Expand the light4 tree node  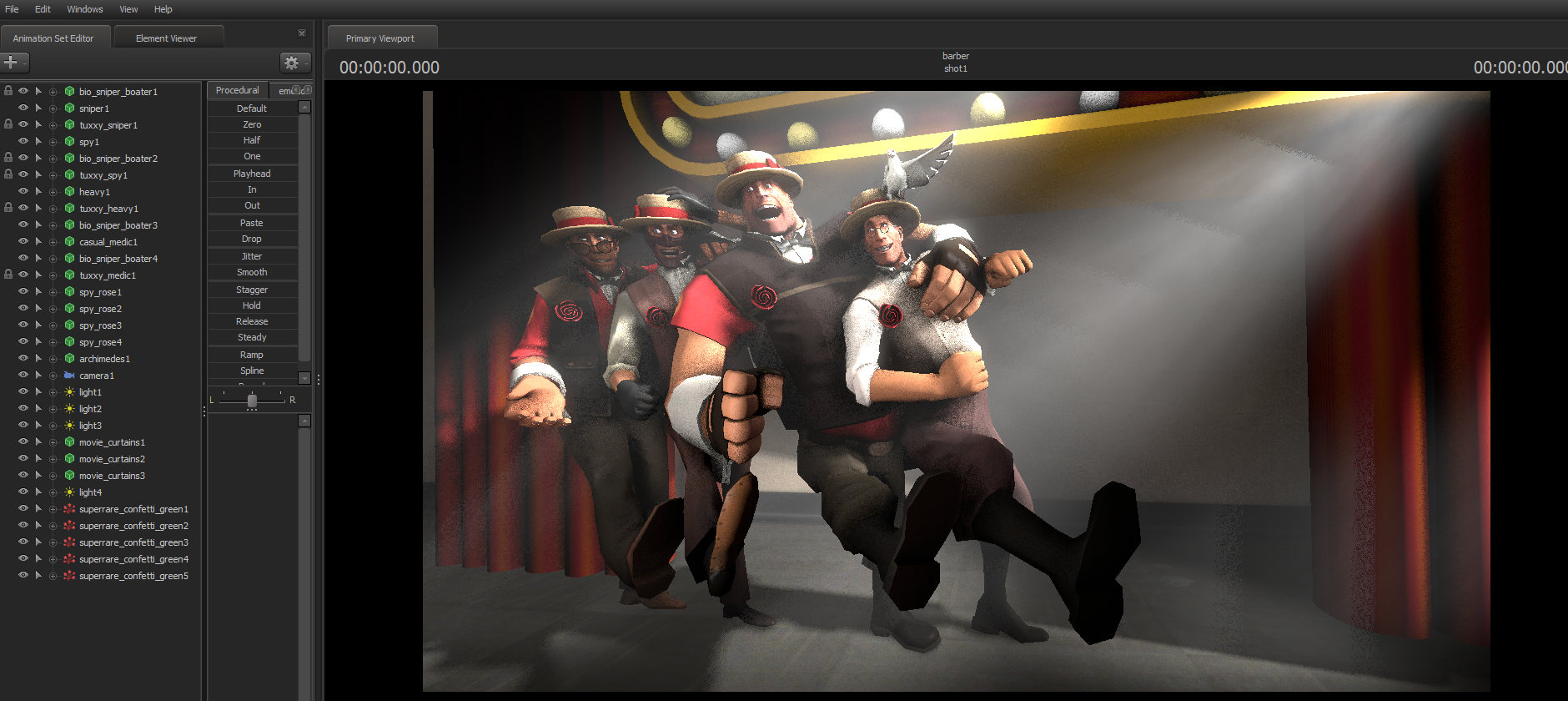point(53,492)
